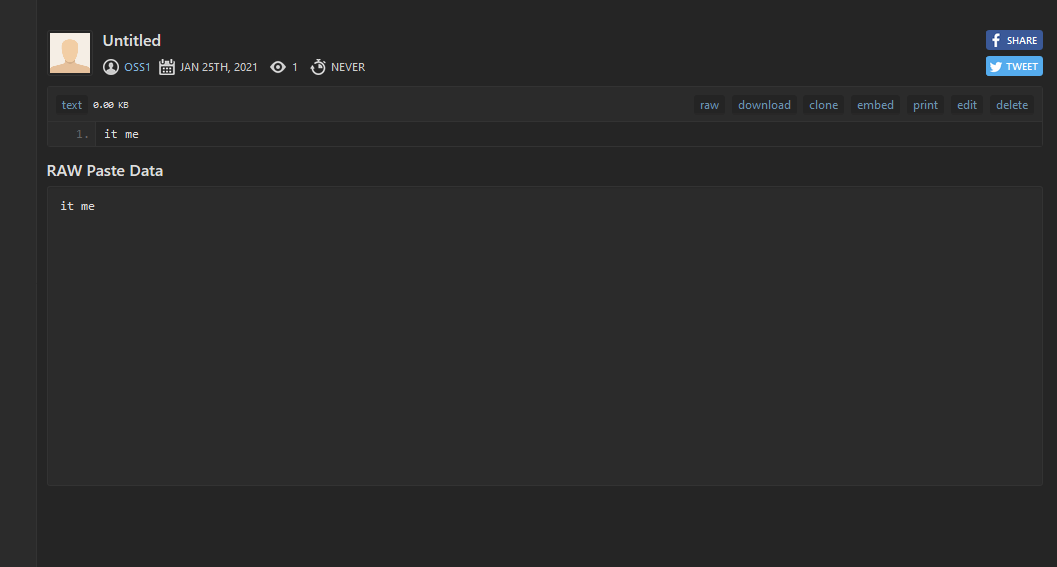Screen dimensions: 1057x567
Task: Click the user avatar thumbnail
Action: coord(70,53)
